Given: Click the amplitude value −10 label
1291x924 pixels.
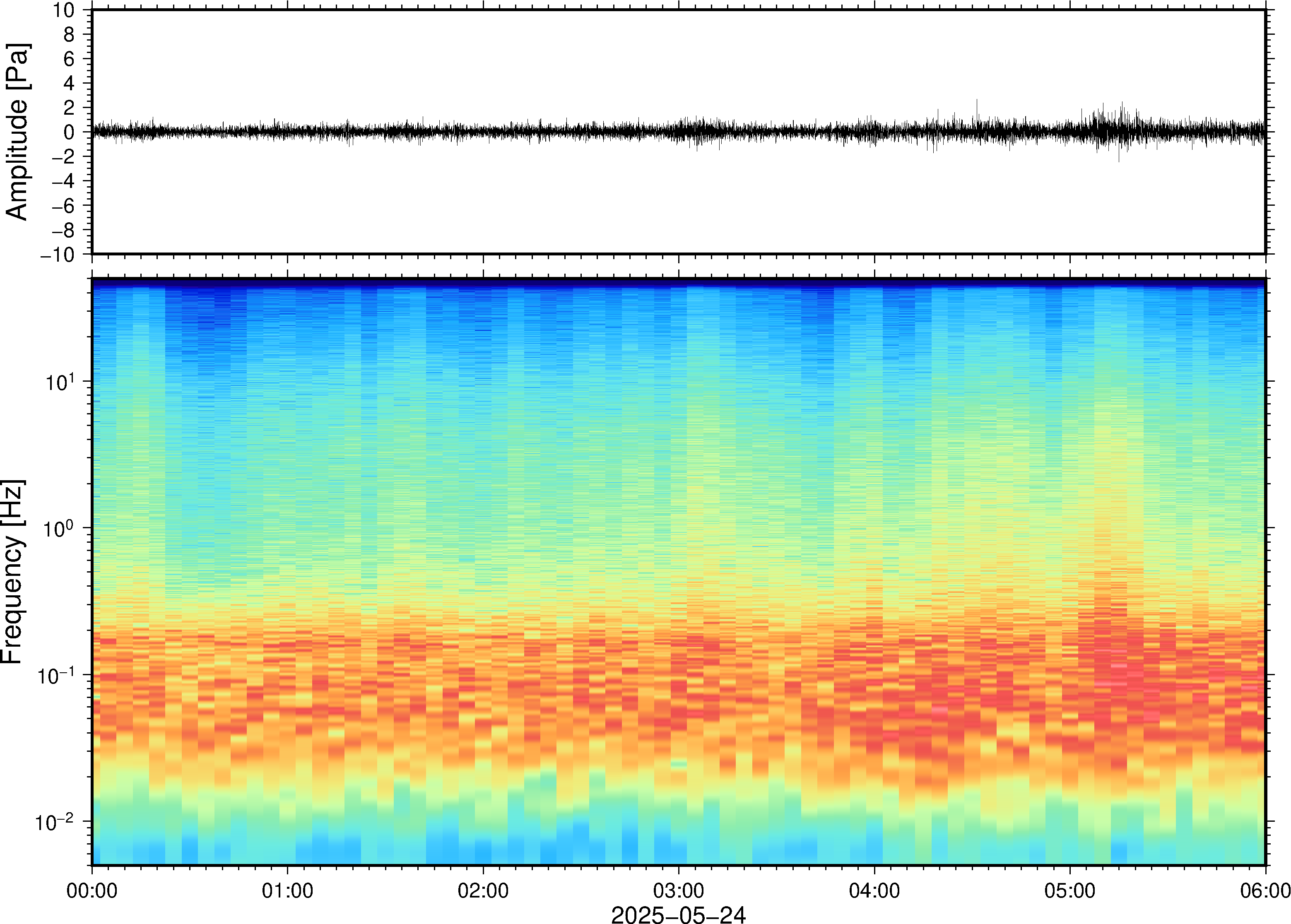Looking at the screenshot, I should (58, 255).
